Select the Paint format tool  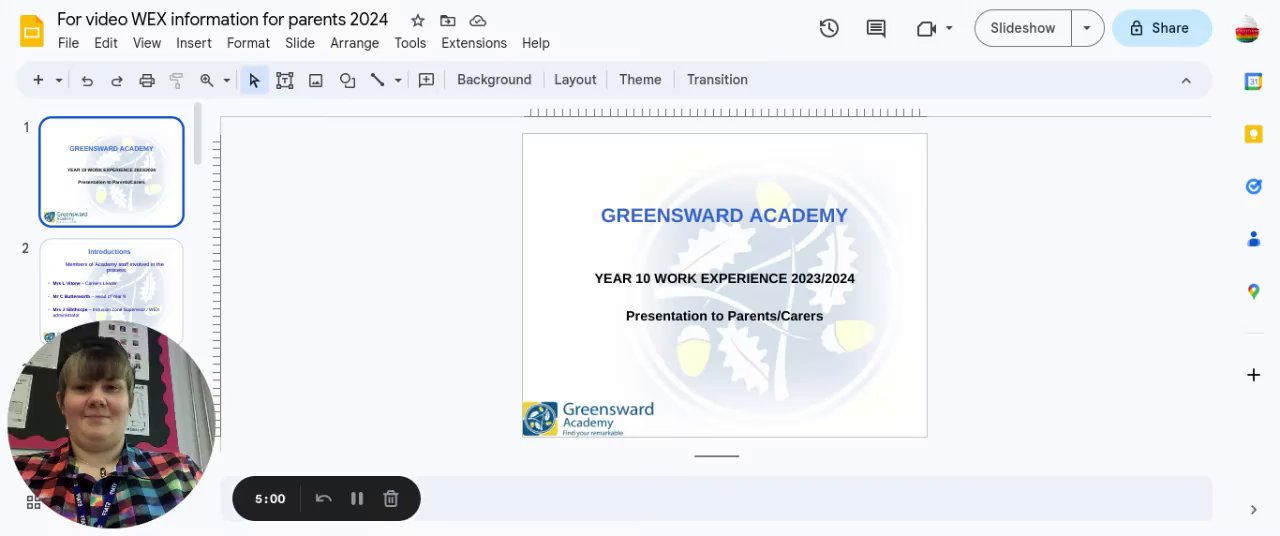176,80
